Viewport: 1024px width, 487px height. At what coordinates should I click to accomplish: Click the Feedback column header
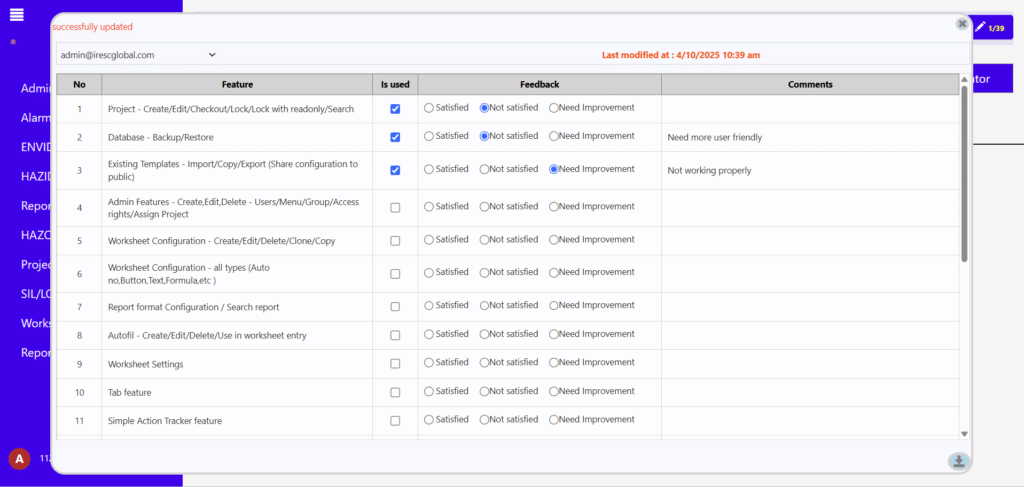point(539,85)
